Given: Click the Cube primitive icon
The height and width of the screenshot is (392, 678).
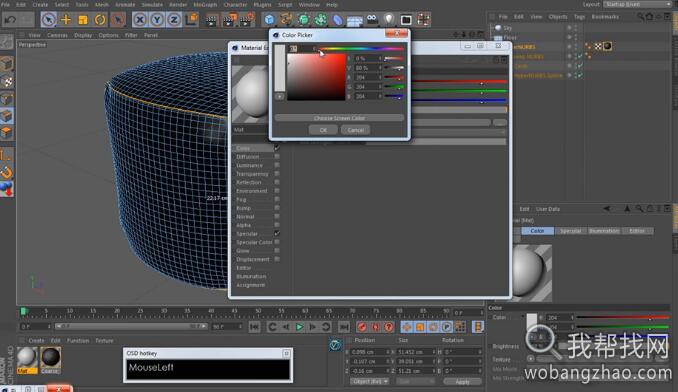Looking at the screenshot, I should click(269, 20).
